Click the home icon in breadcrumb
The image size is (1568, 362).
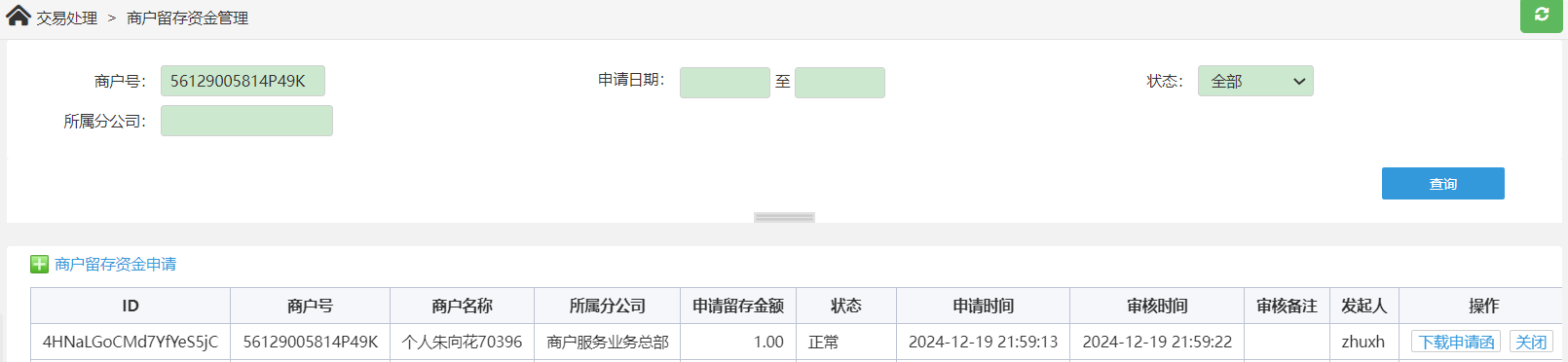coord(19,15)
